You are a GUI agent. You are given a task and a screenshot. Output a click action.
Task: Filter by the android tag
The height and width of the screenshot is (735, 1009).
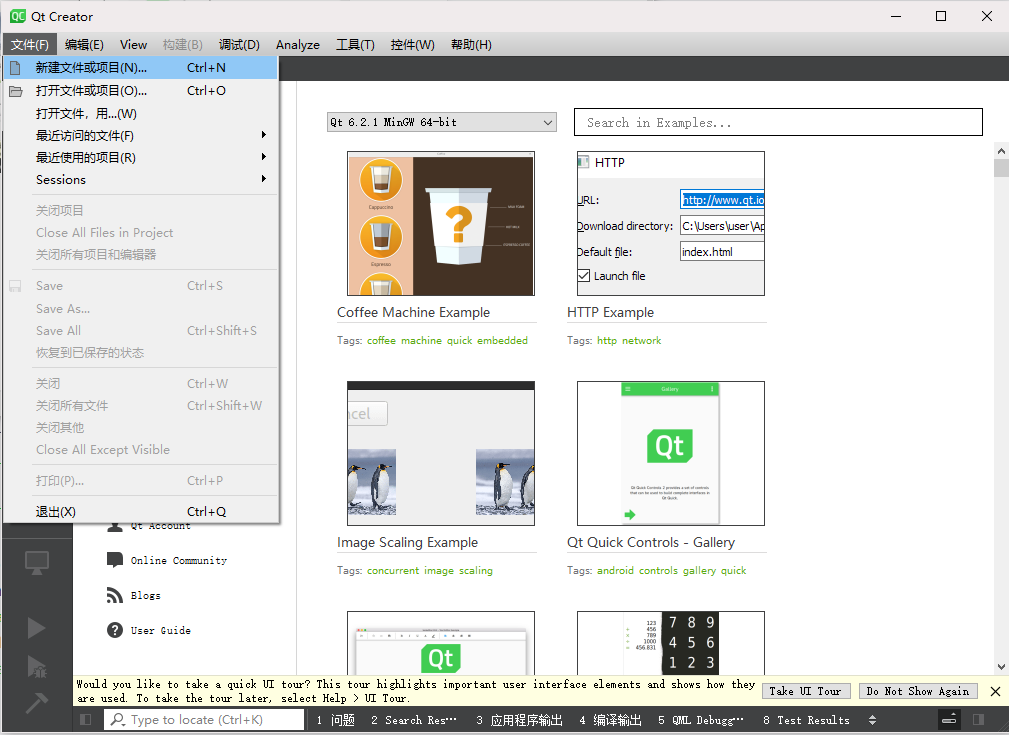[x=615, y=571]
